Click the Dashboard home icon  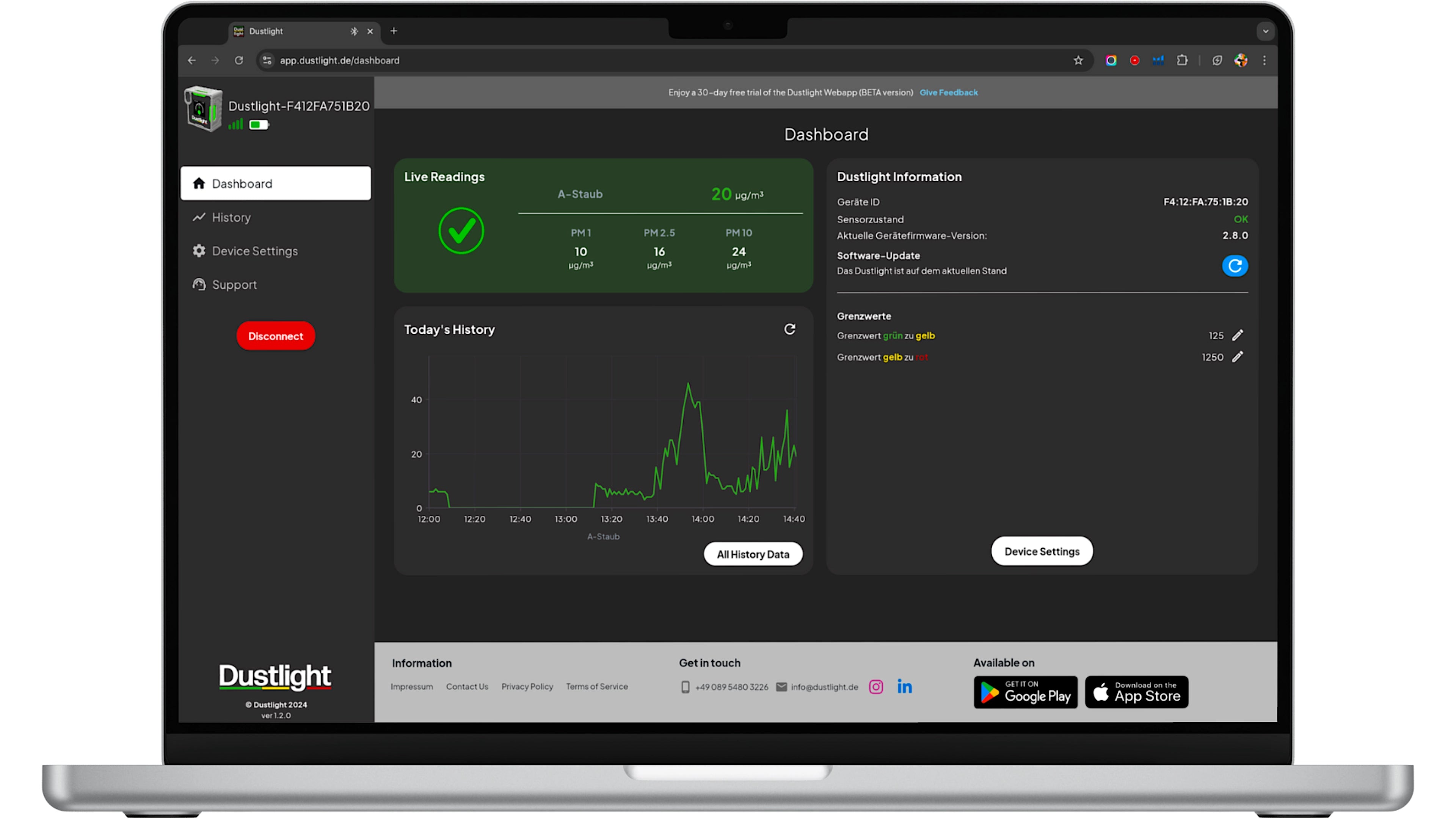(198, 183)
